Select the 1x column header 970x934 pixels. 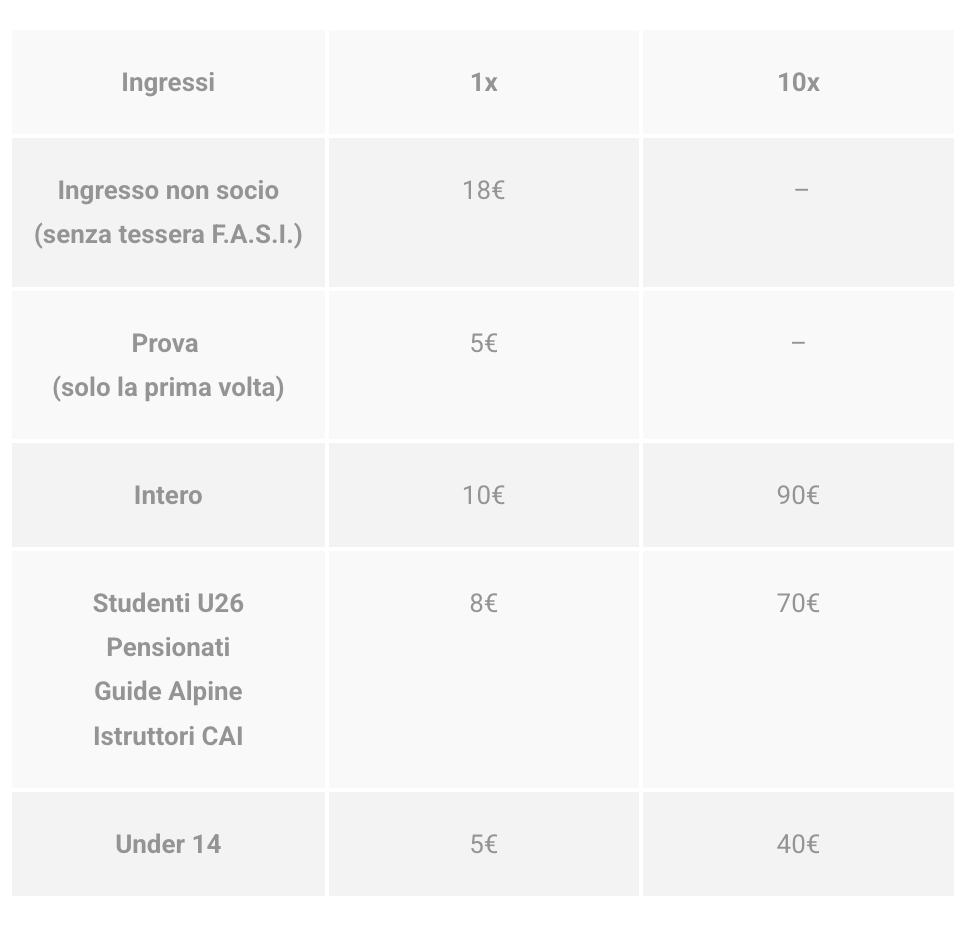484,82
